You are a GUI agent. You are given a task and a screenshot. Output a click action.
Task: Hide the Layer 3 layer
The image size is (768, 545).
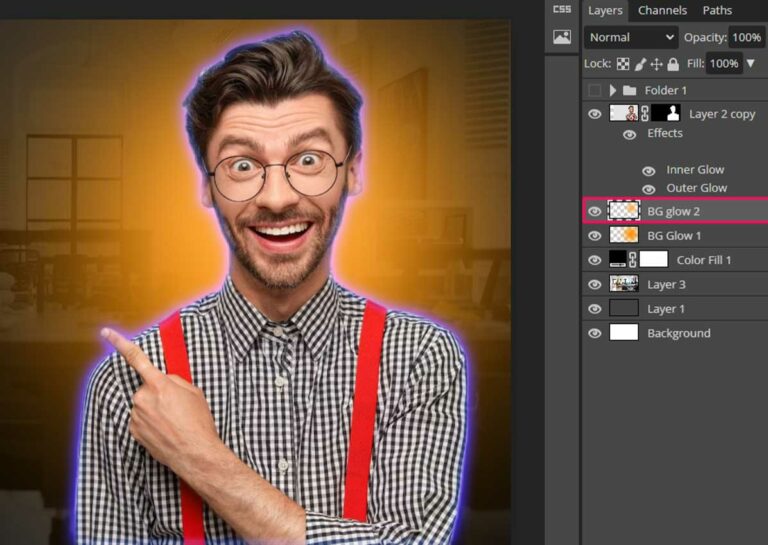pyautogui.click(x=594, y=284)
